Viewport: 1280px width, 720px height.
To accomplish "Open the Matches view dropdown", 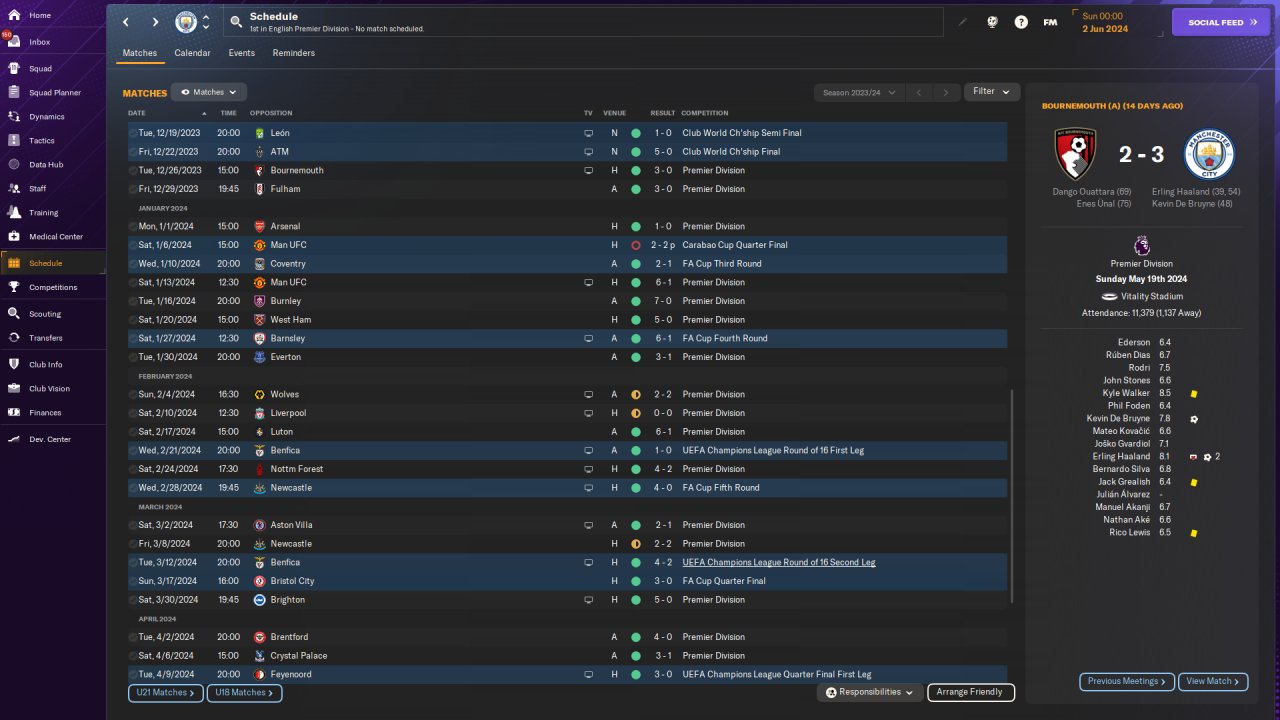I will tap(209, 92).
